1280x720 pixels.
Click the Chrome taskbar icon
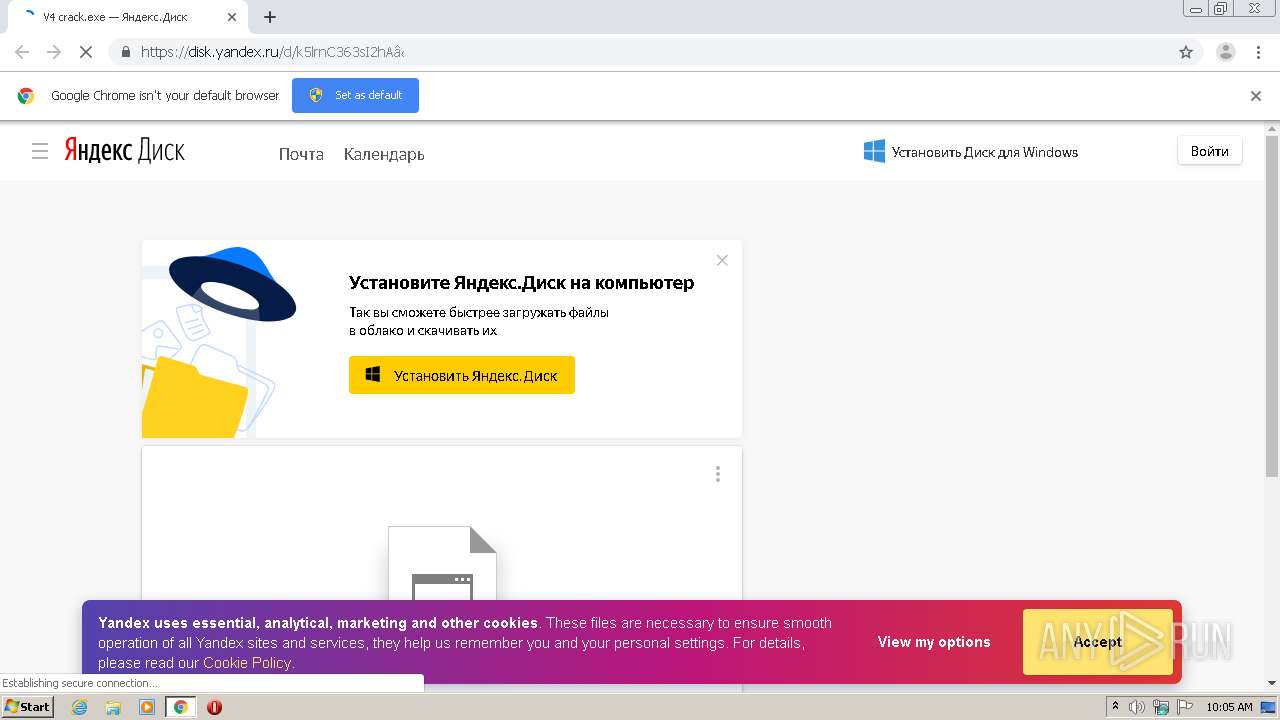point(181,707)
